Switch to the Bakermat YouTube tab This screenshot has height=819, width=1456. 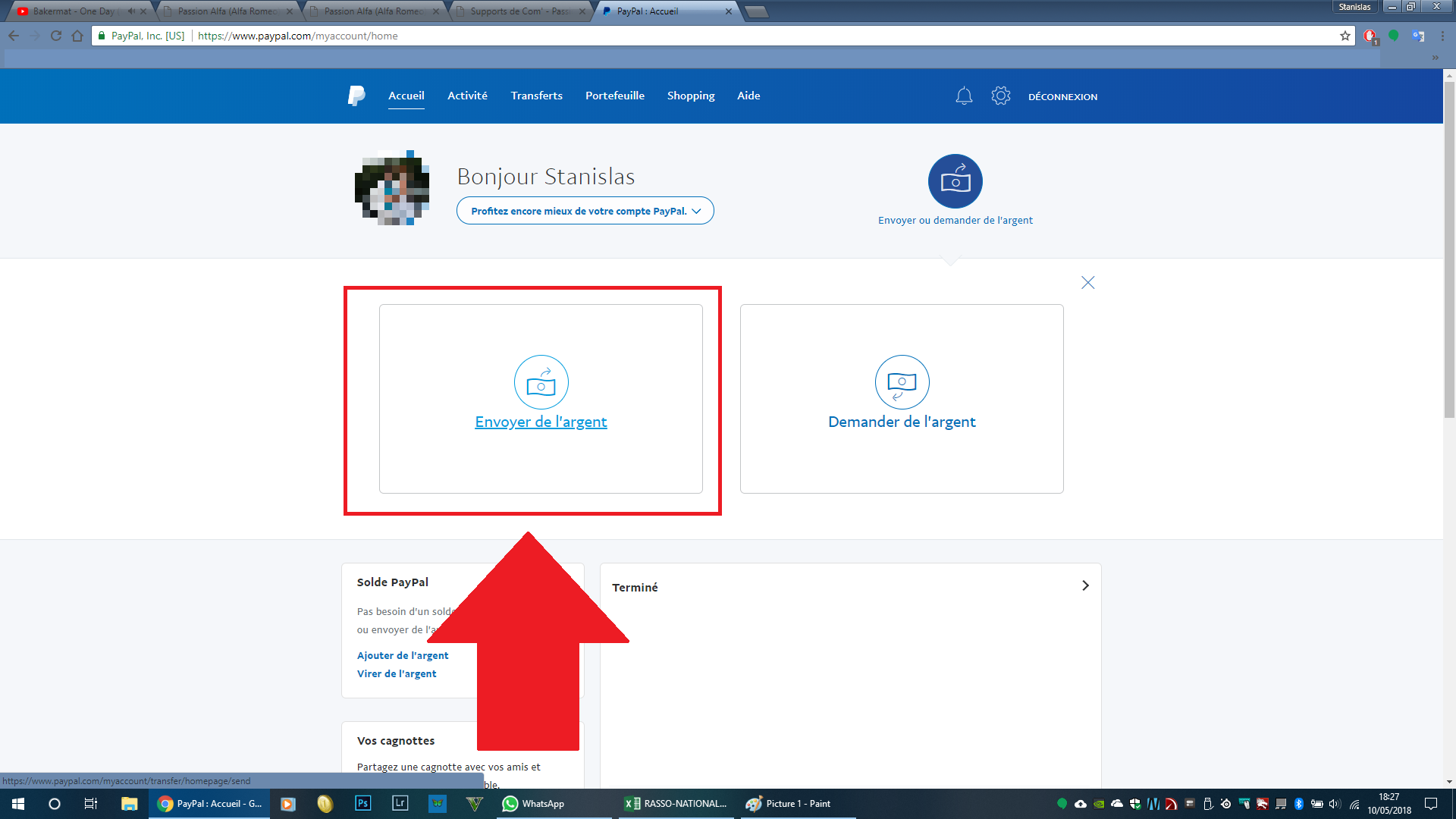pos(76,11)
